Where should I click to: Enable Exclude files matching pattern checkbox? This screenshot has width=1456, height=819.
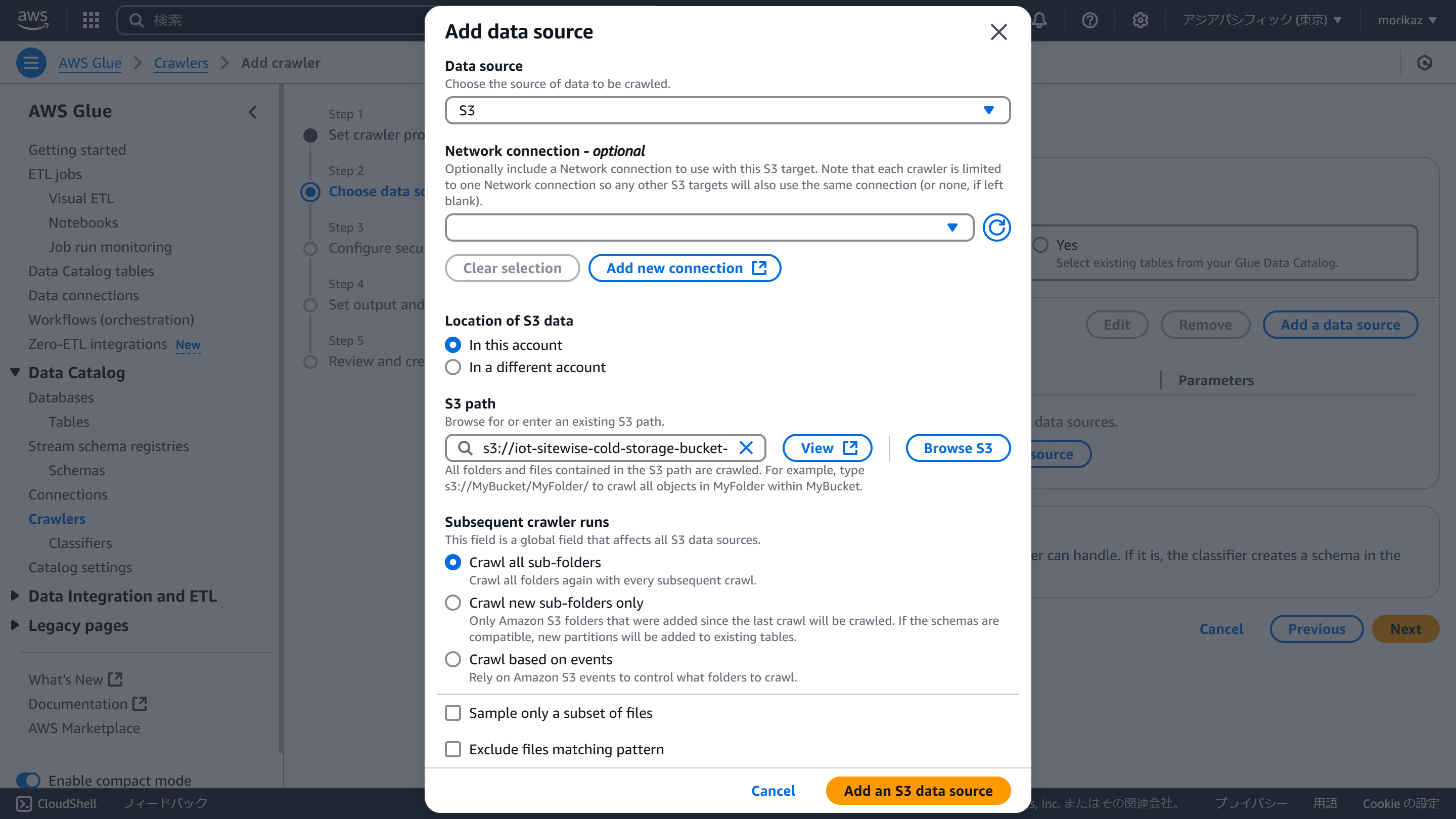point(453,749)
